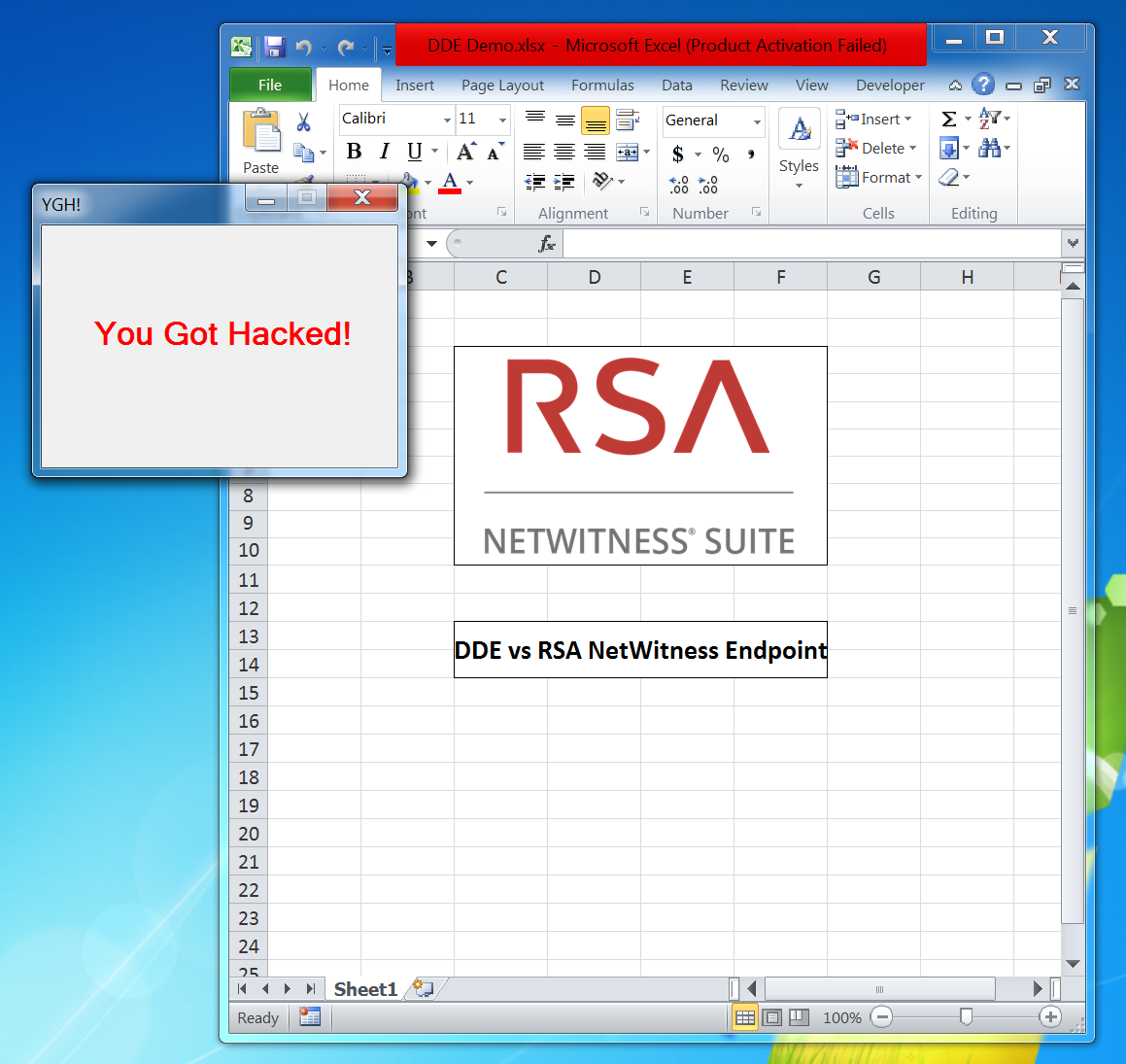1126x1064 pixels.
Task: Click the Redo arrow icon
Action: [346, 49]
